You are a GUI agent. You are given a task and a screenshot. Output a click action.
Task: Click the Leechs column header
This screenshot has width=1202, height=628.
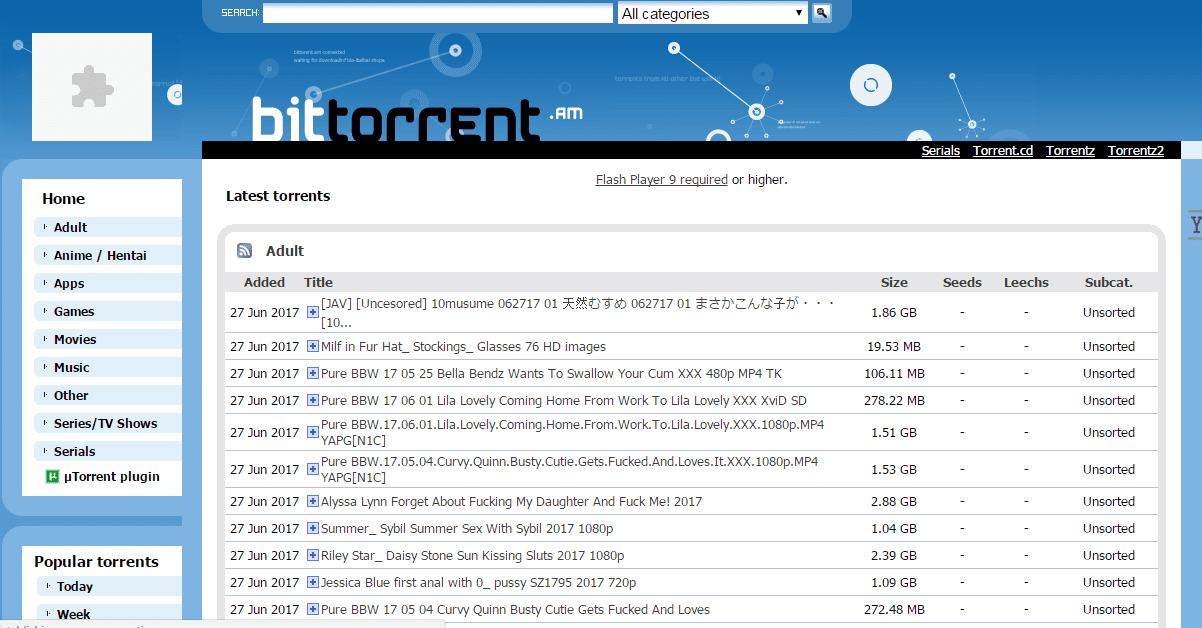[1026, 282]
